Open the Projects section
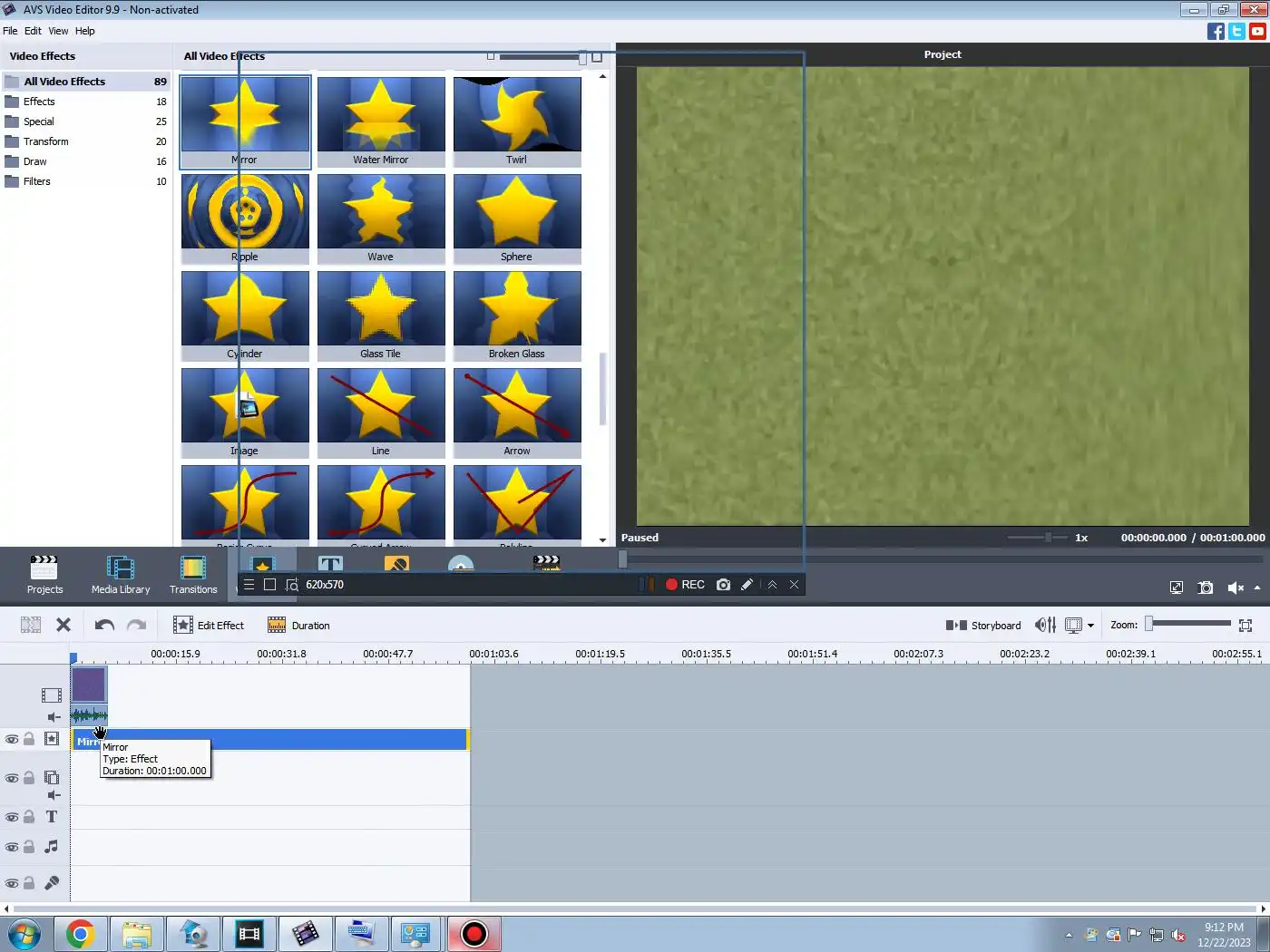The height and width of the screenshot is (952, 1270). (44, 575)
